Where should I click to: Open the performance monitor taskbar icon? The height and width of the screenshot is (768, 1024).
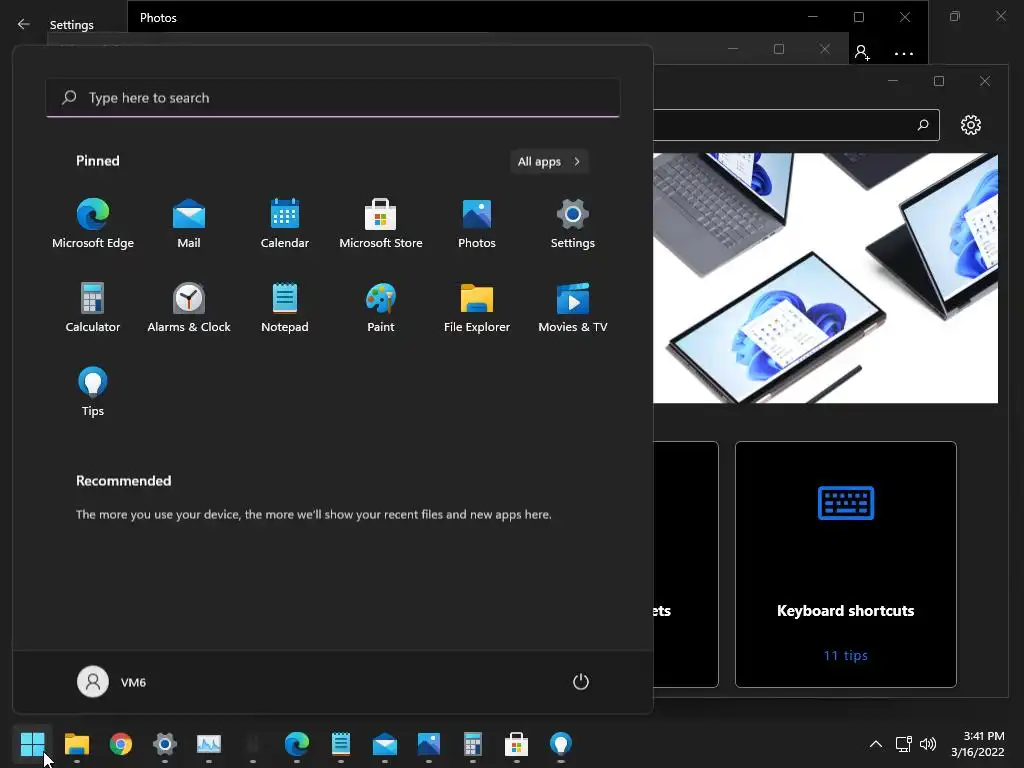coord(209,743)
